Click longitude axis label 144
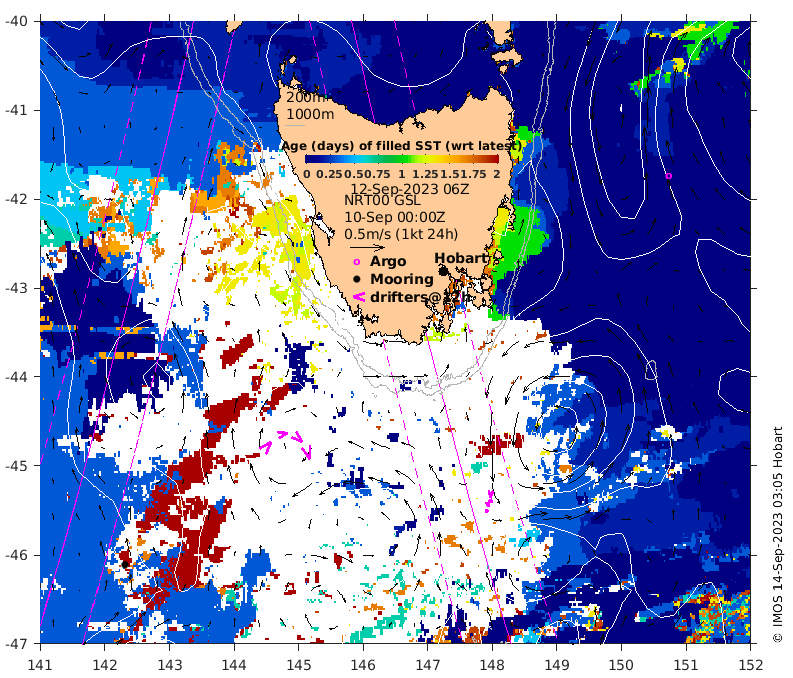Viewport: 793px width, 678px height. point(234,664)
